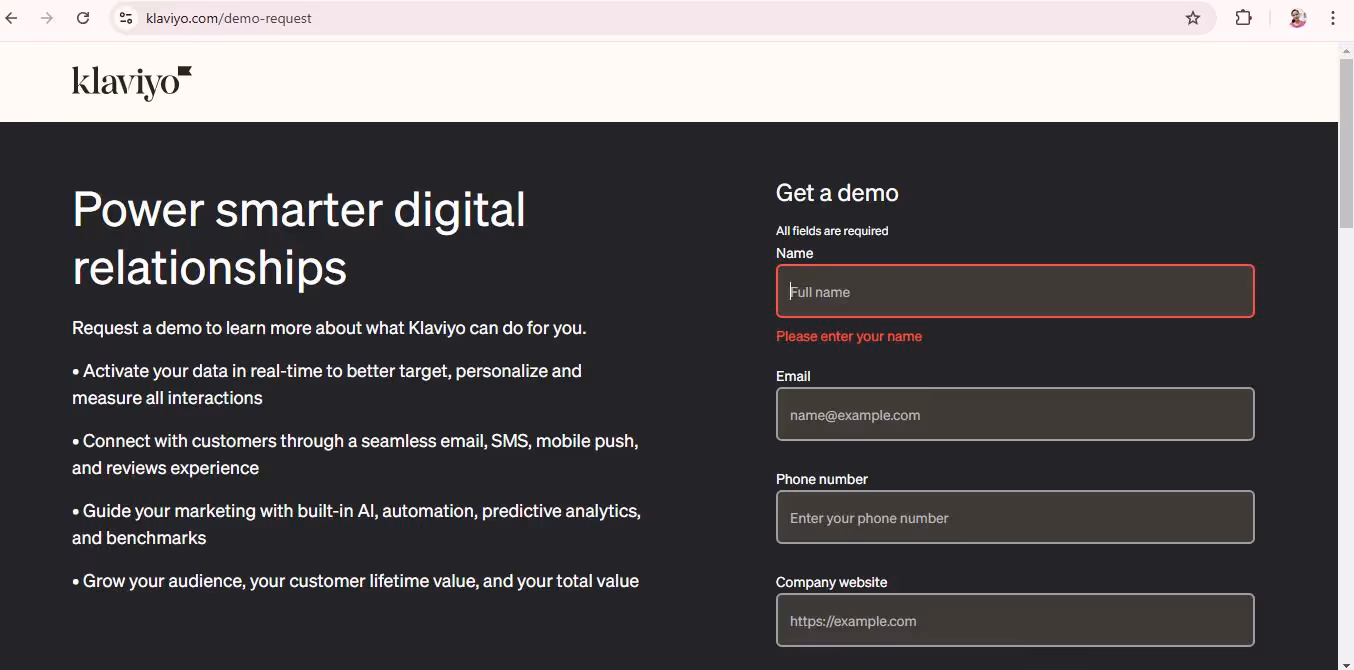Click the Company website input field
1354x670 pixels.
click(1015, 620)
